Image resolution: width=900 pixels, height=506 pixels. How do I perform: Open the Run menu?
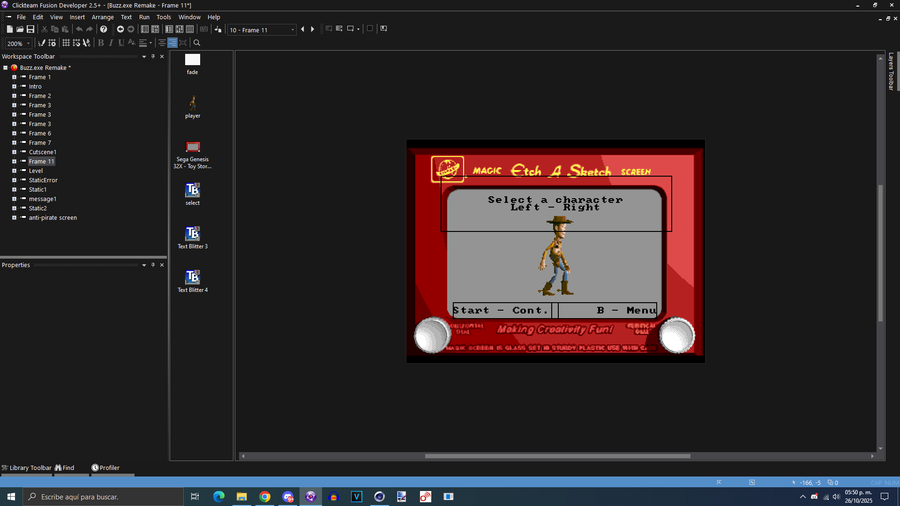[x=144, y=17]
